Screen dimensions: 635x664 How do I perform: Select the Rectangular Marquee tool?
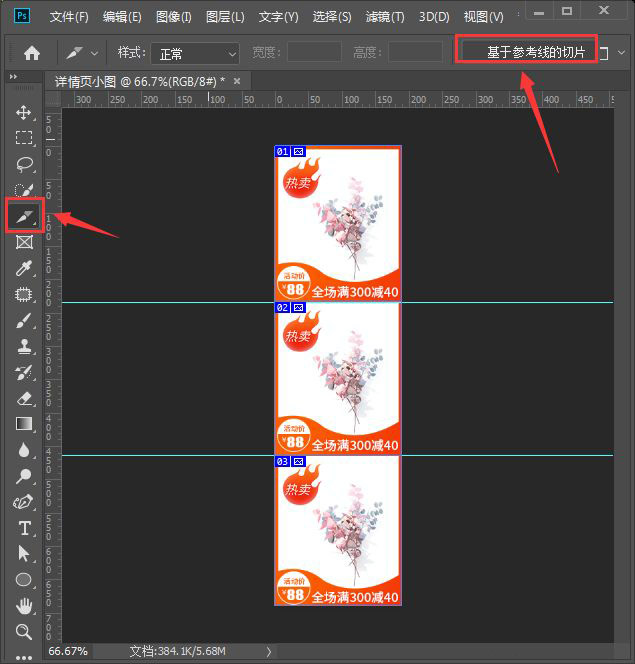pos(24,138)
